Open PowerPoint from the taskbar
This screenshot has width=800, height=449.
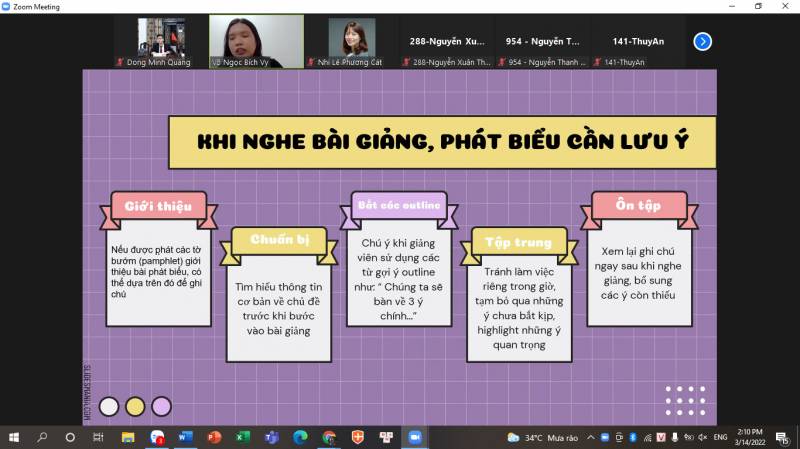coord(214,437)
